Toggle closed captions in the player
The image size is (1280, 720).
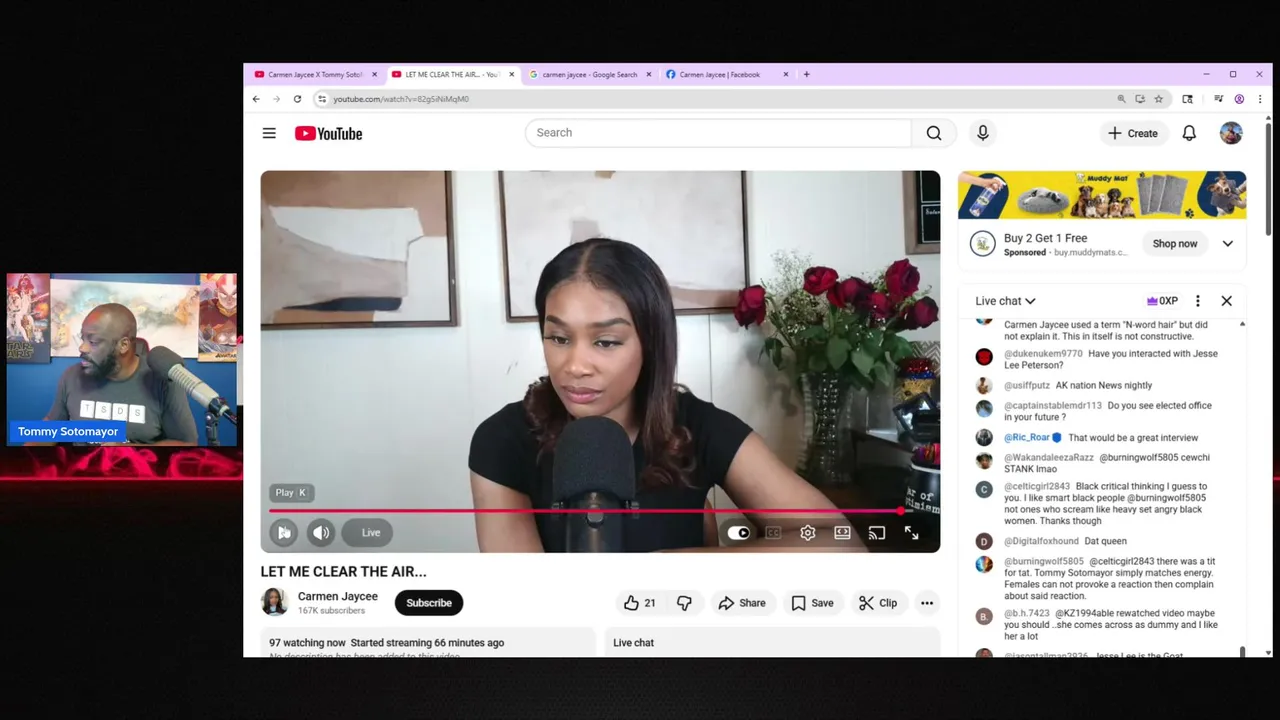(x=773, y=533)
